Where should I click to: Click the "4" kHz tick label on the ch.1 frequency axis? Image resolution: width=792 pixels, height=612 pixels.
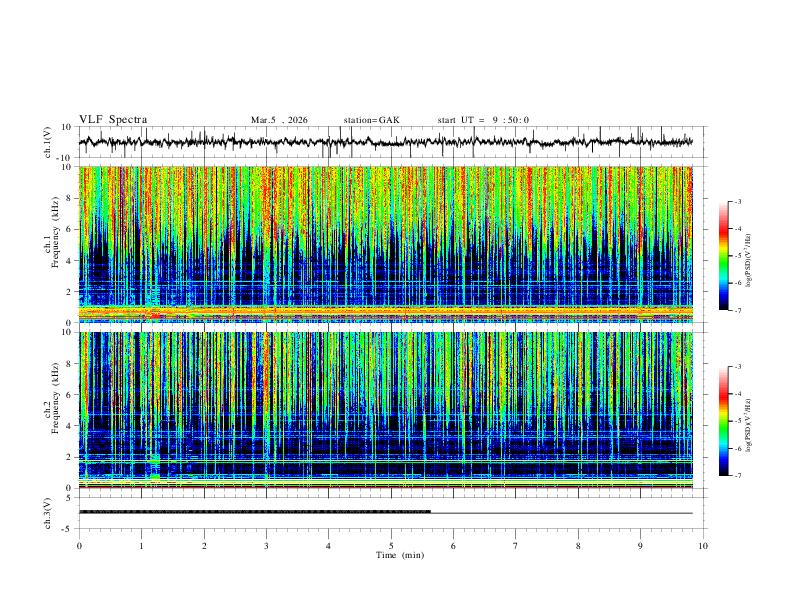(69, 261)
